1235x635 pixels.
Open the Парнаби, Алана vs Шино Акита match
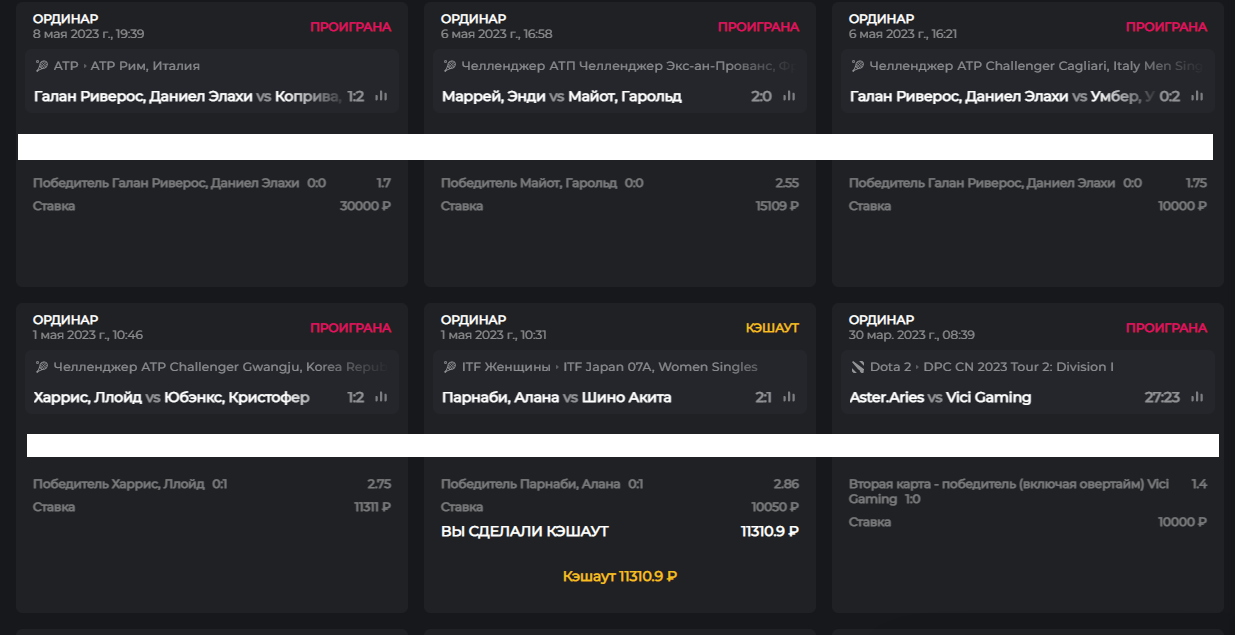click(x=556, y=398)
